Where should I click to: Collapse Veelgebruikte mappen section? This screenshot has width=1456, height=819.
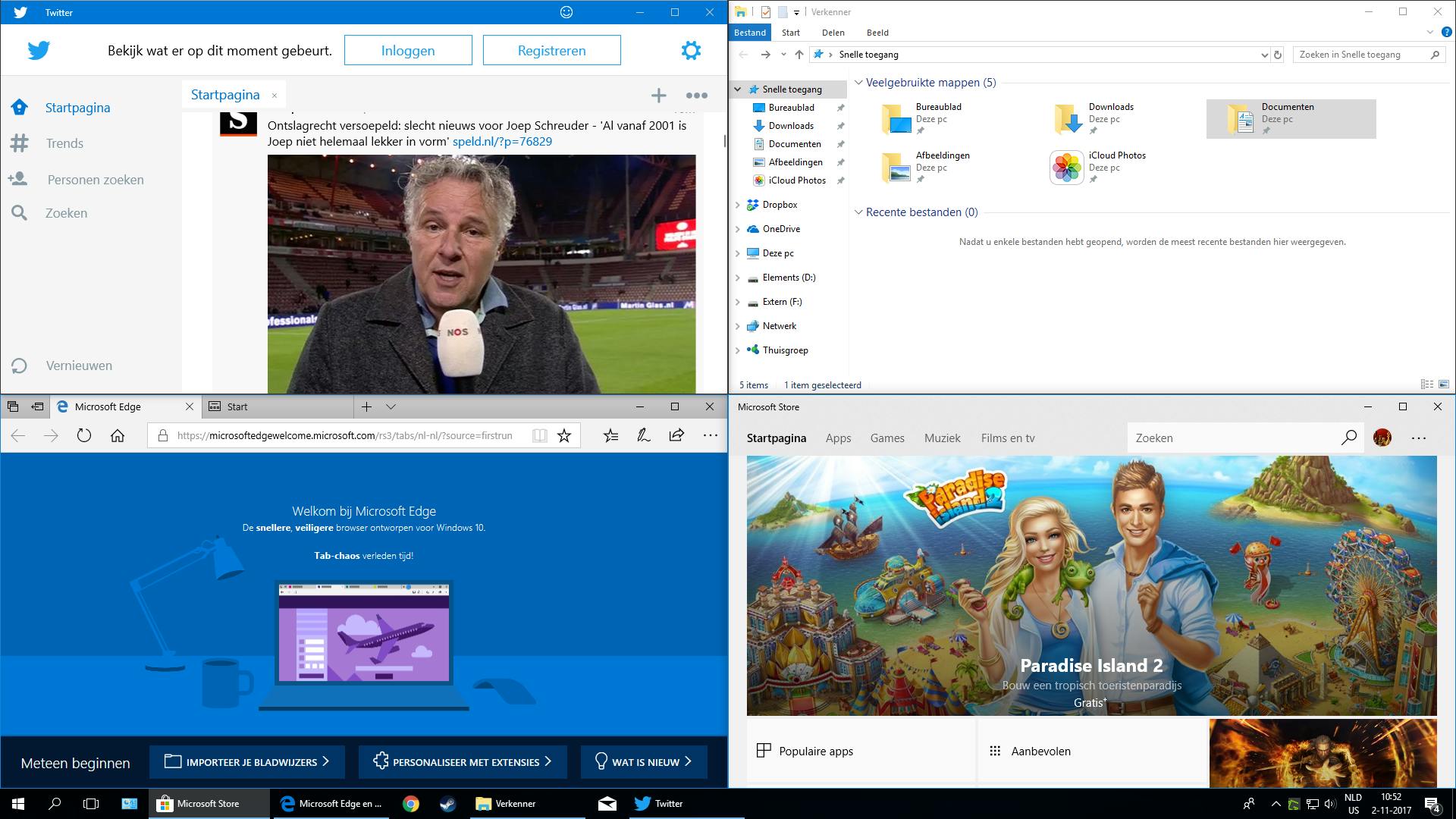point(858,83)
